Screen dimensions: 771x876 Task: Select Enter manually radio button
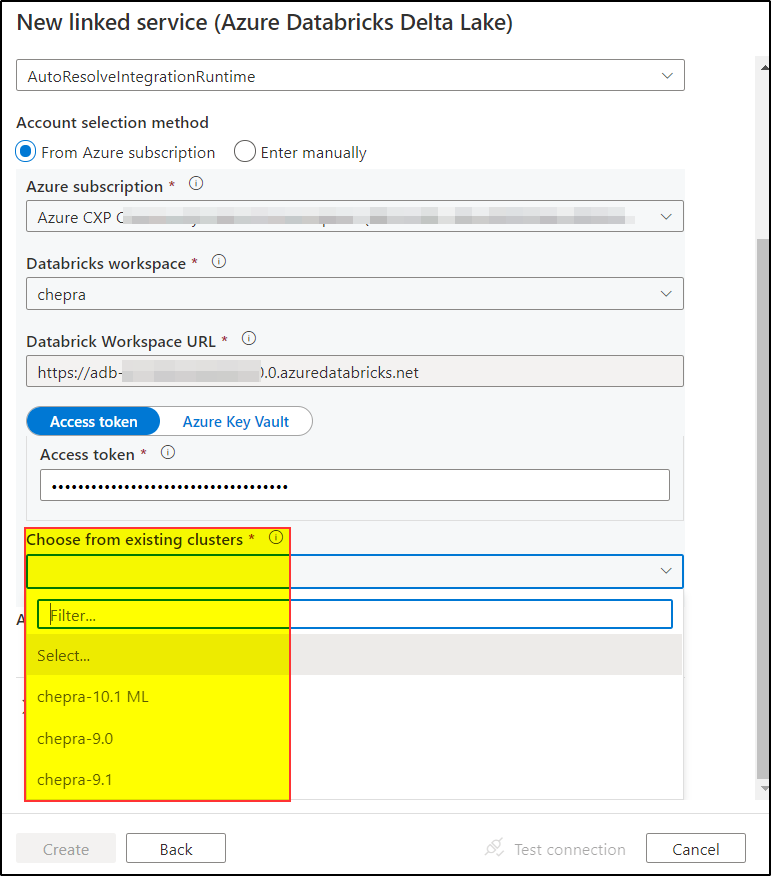245,151
